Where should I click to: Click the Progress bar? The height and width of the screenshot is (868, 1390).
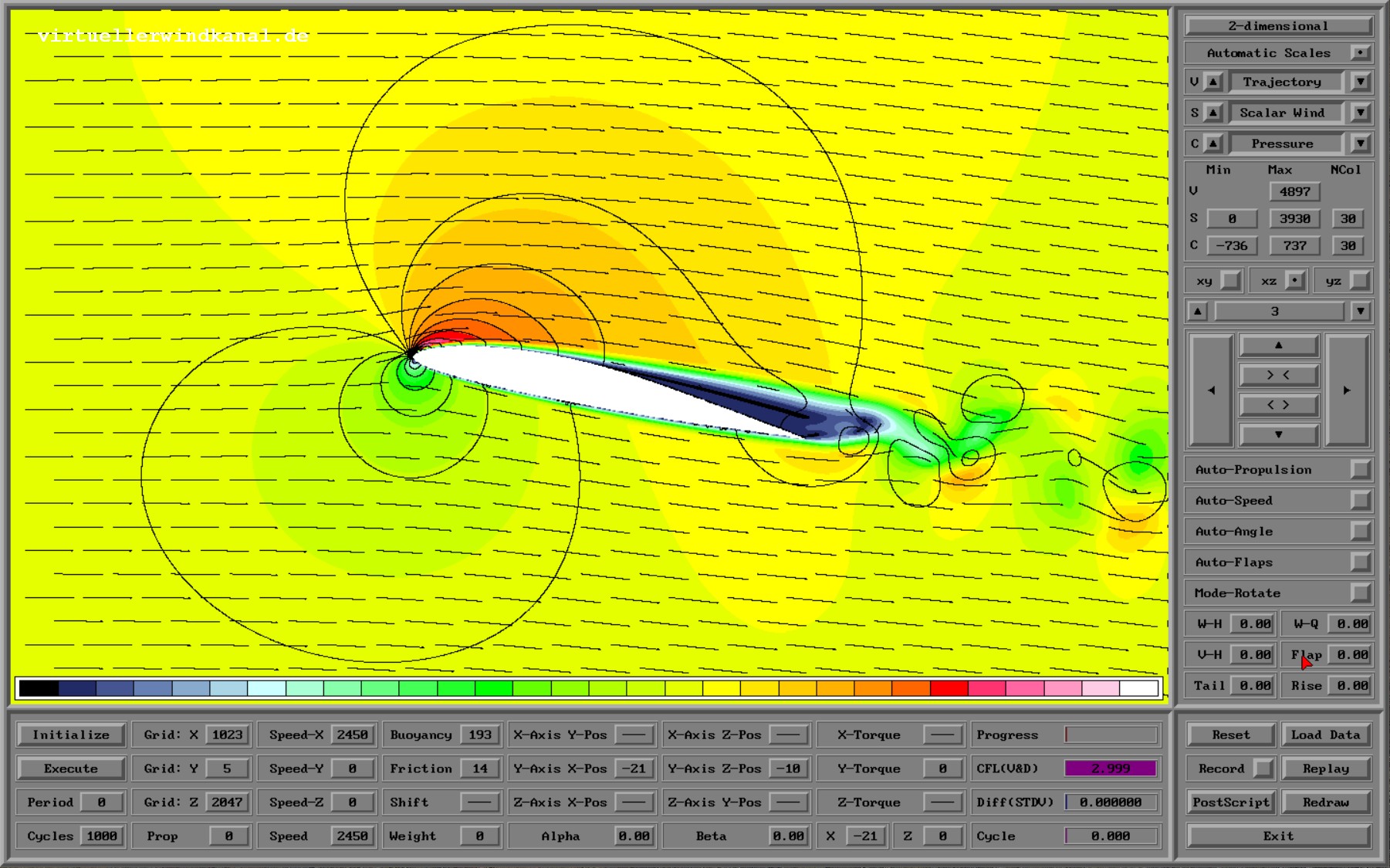point(1111,735)
